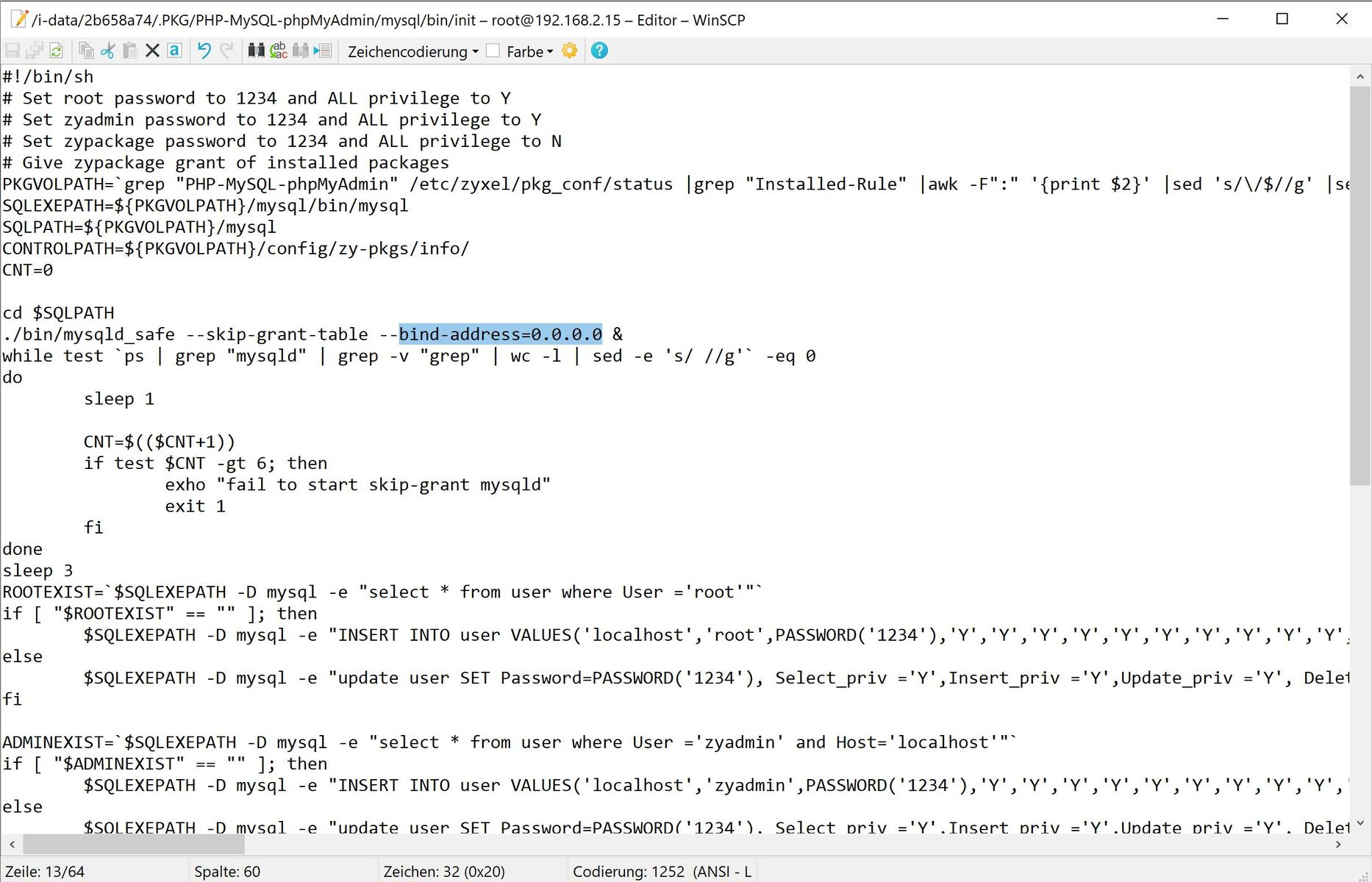
Task: Click 'Spalte: 60' in status bar
Action: 227,872
